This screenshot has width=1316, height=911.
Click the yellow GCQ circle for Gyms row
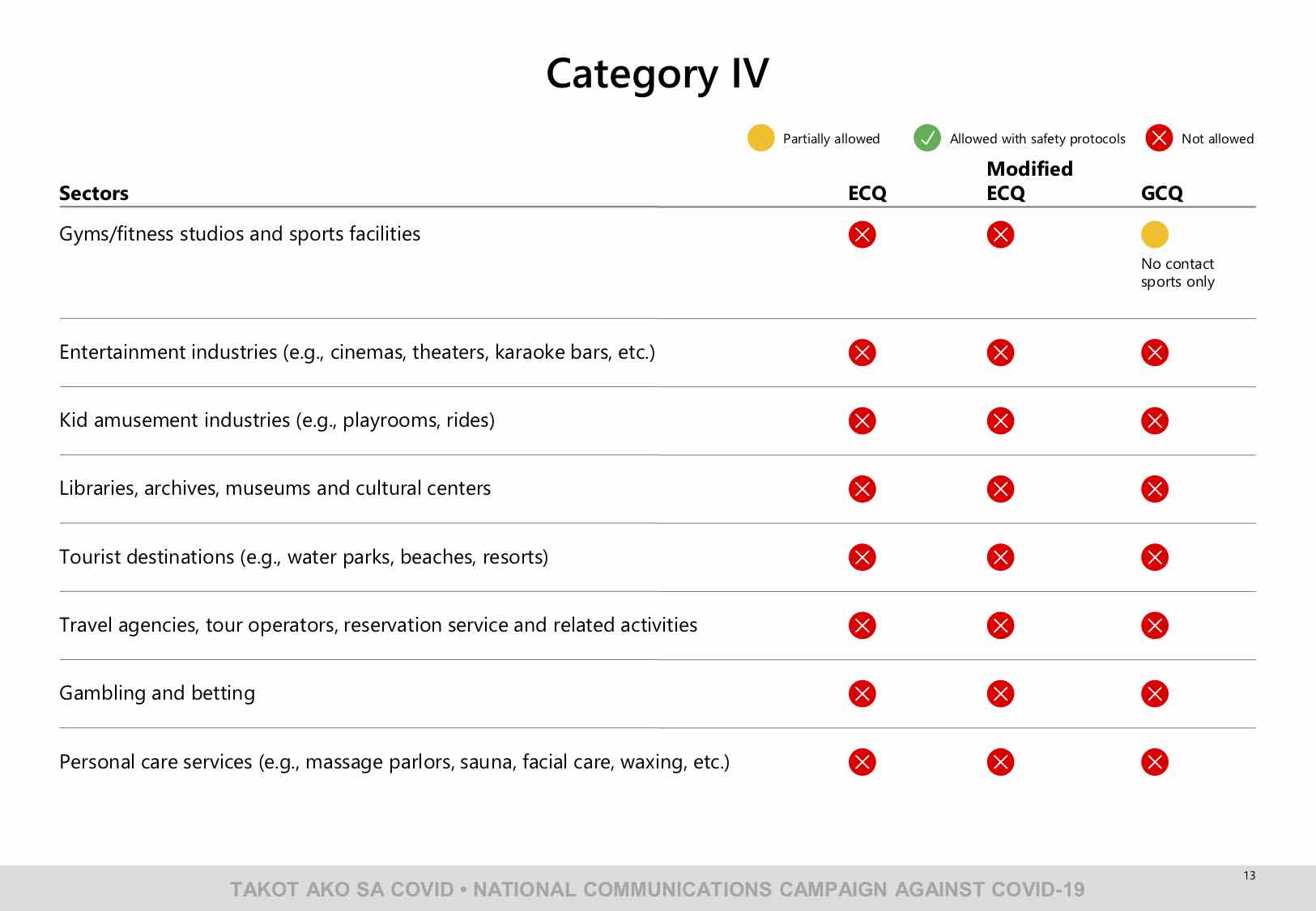click(1154, 235)
